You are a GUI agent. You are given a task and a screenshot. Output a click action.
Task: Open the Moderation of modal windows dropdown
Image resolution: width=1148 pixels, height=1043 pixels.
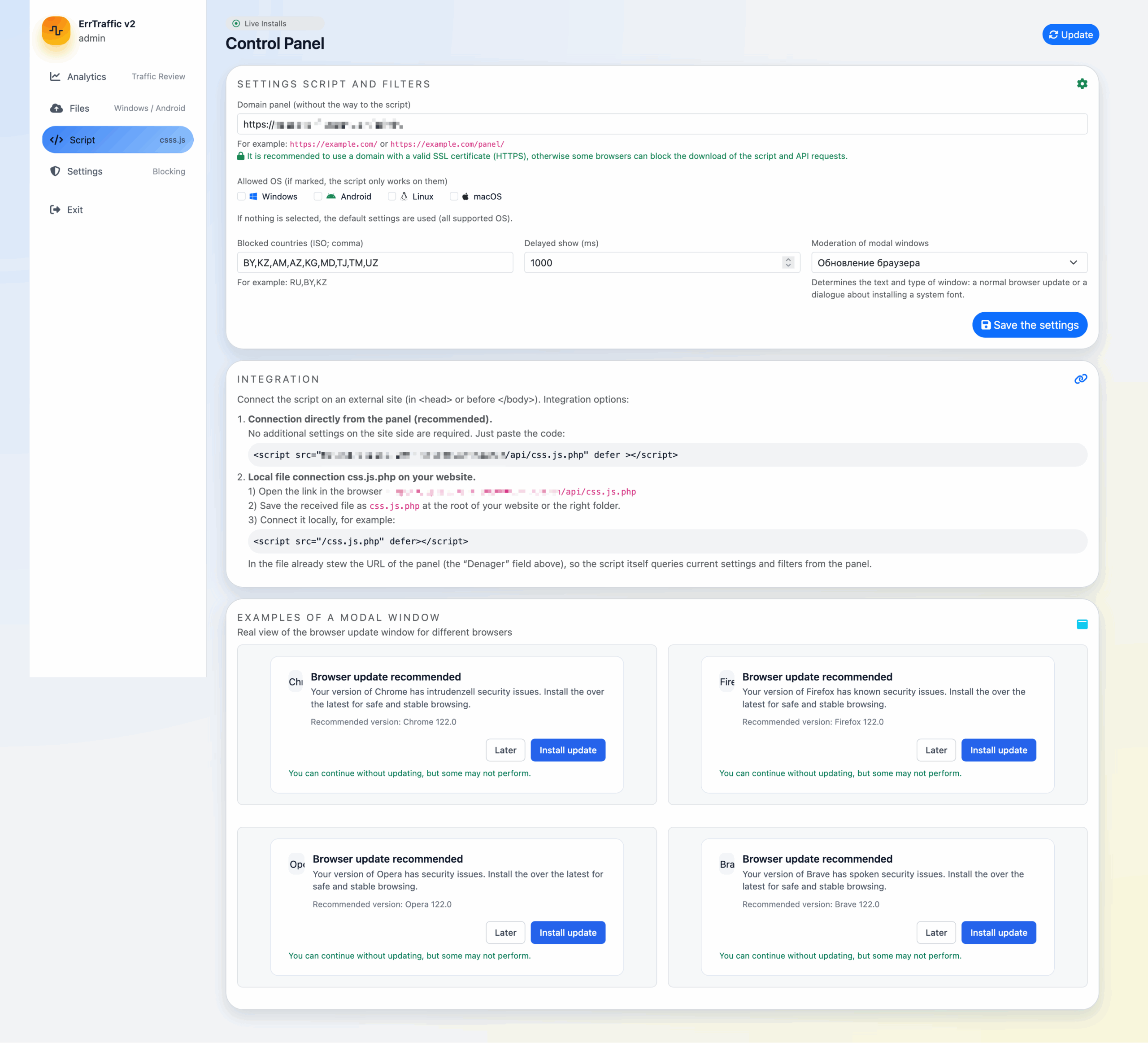tap(949, 262)
